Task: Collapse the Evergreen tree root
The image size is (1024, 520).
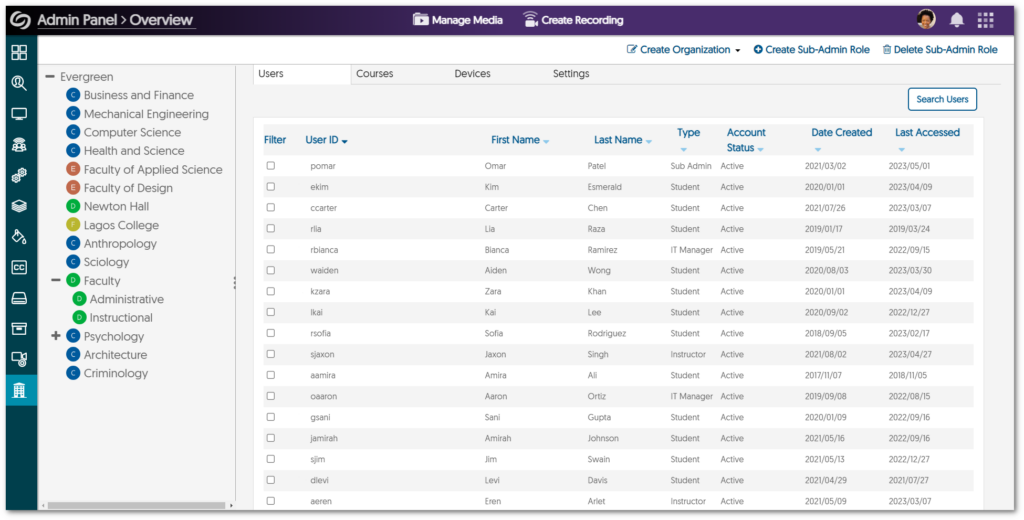Action: [x=50, y=77]
